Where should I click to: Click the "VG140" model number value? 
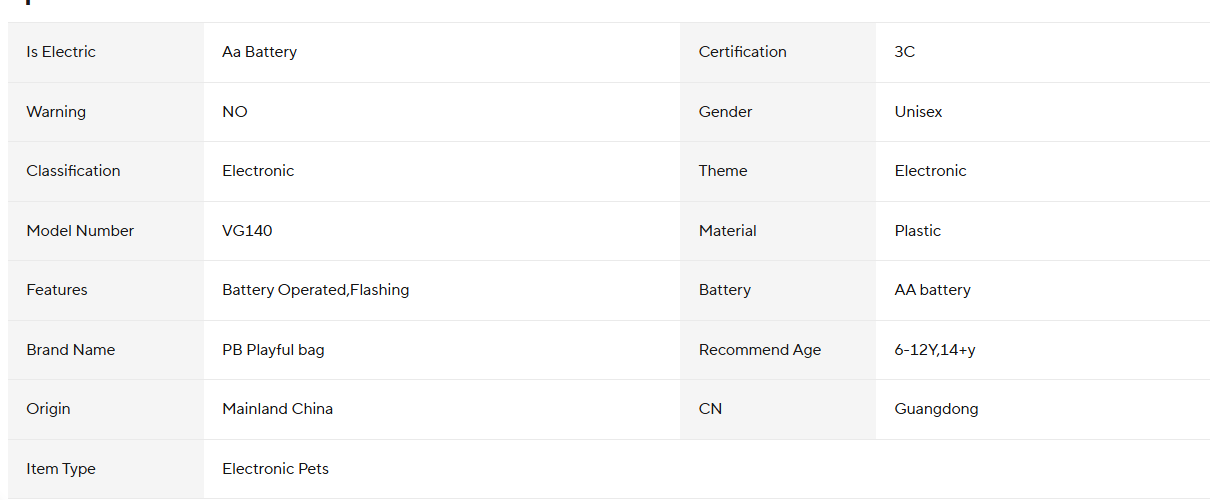click(x=247, y=231)
